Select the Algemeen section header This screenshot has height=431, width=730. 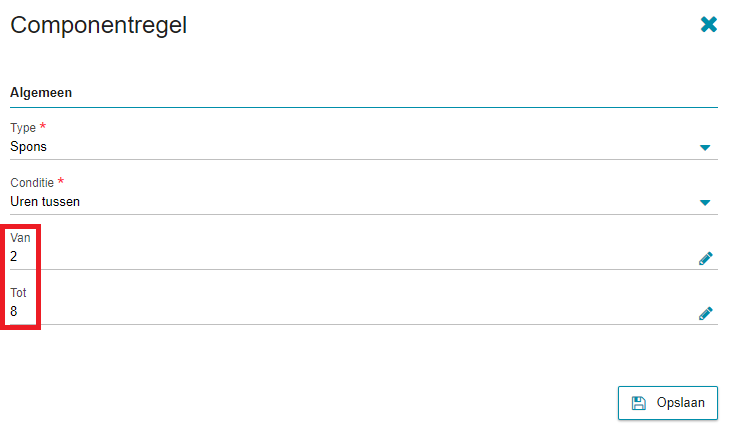tap(41, 93)
